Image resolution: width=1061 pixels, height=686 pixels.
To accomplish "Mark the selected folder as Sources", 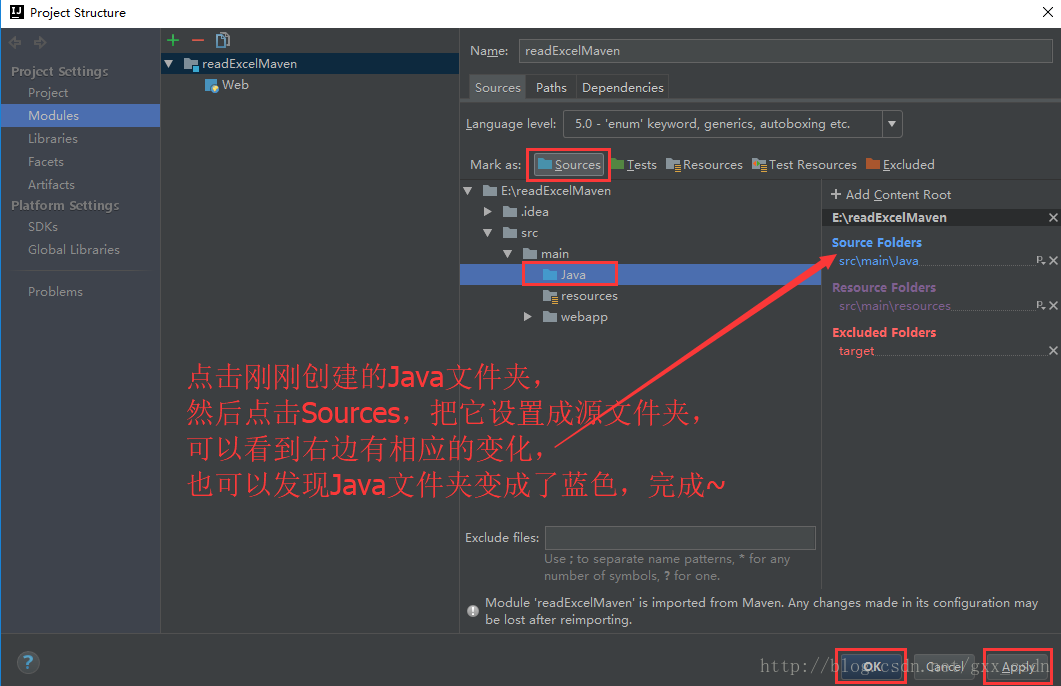I will (x=569, y=164).
